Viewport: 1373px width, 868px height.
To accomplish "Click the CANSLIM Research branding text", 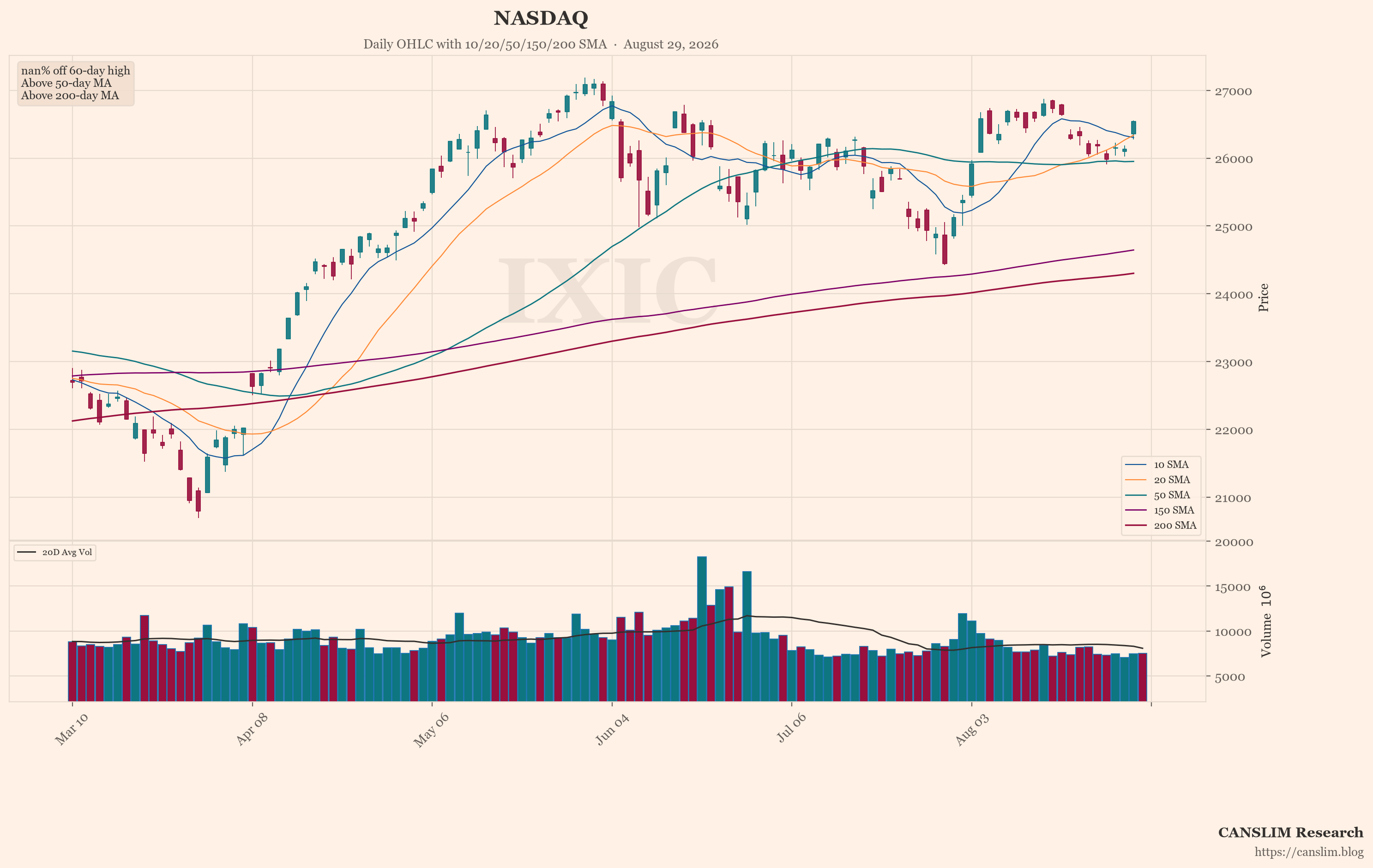I will coord(1290,832).
